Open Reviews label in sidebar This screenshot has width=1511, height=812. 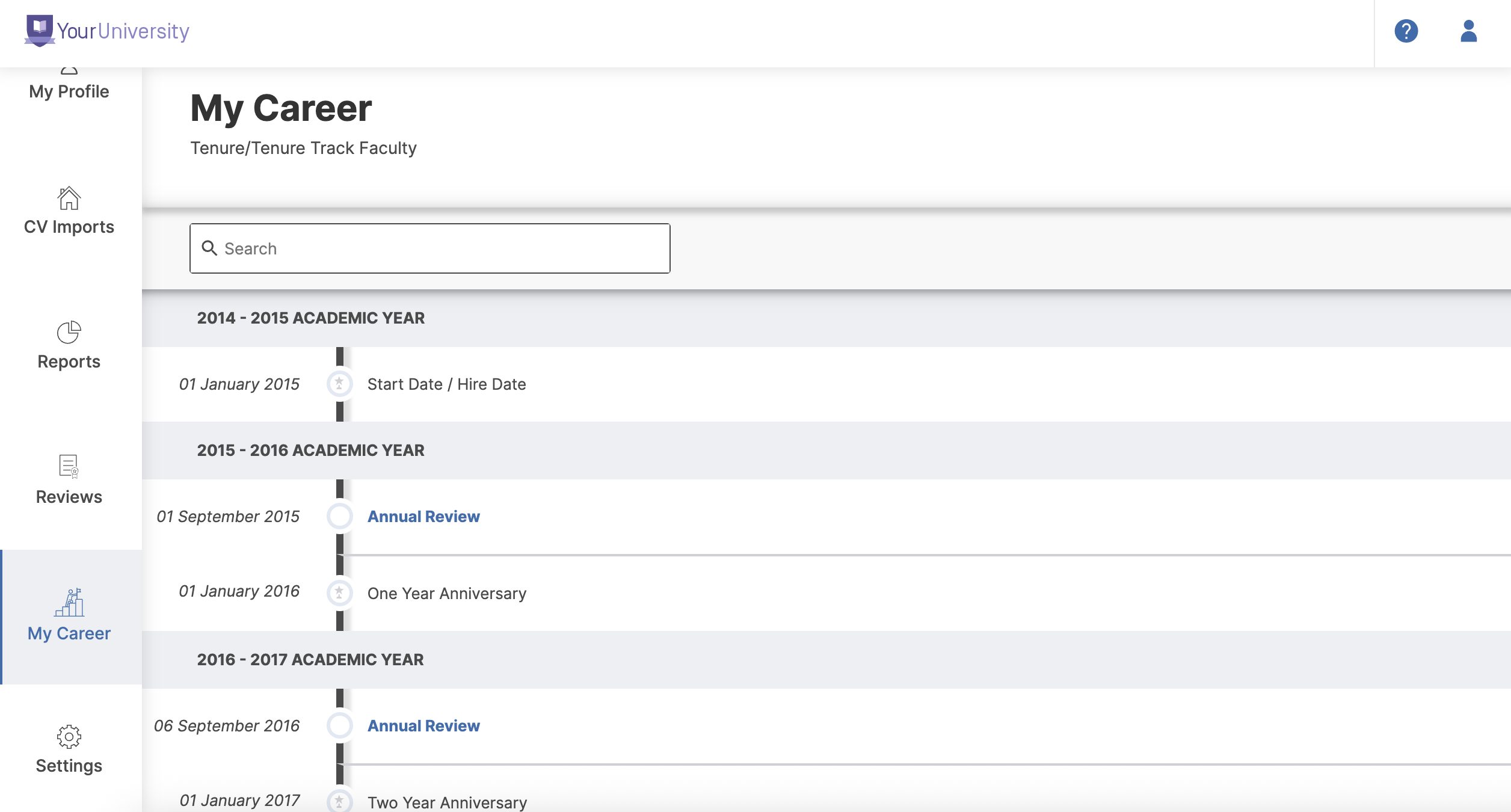(x=69, y=497)
